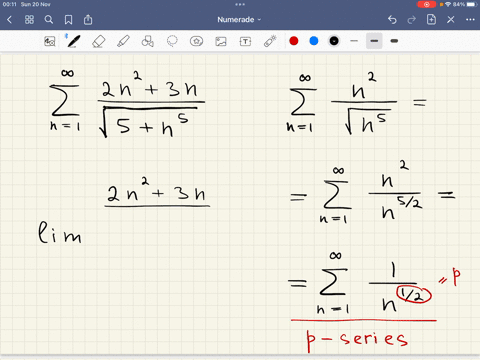
Task: Open the Elements sticker tool
Action: (x=196, y=41)
